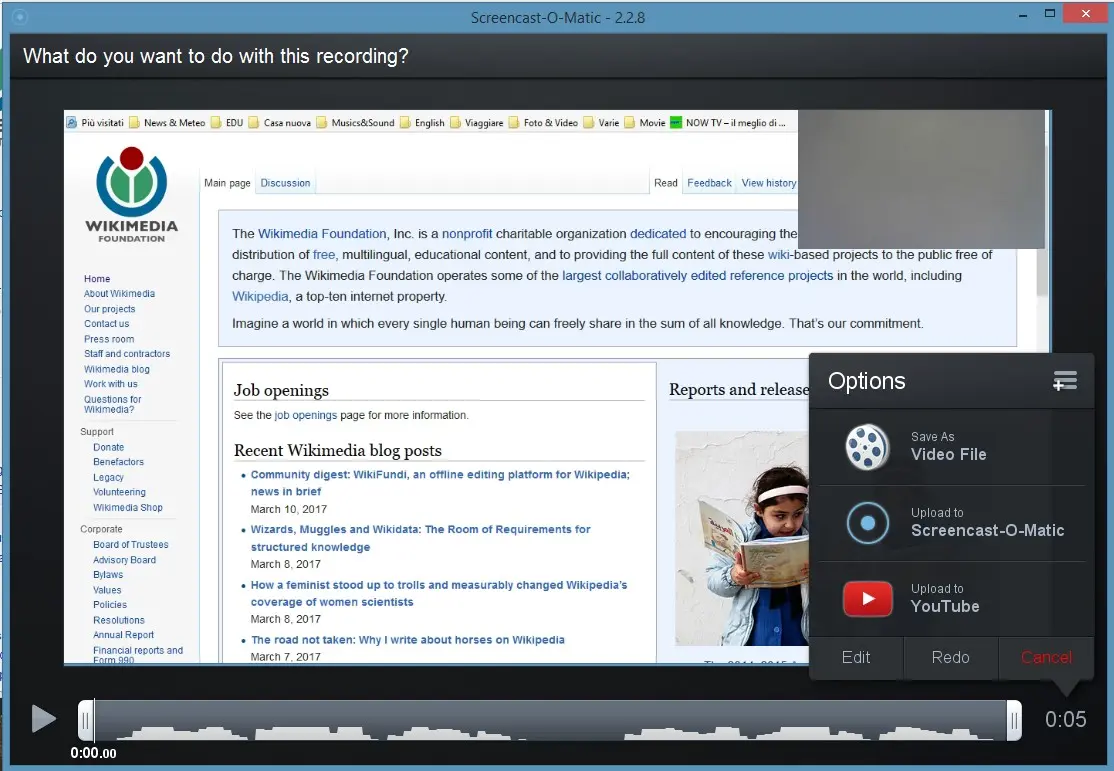
Task: Click the Wikimedia Shop sidebar link
Action: (128, 507)
